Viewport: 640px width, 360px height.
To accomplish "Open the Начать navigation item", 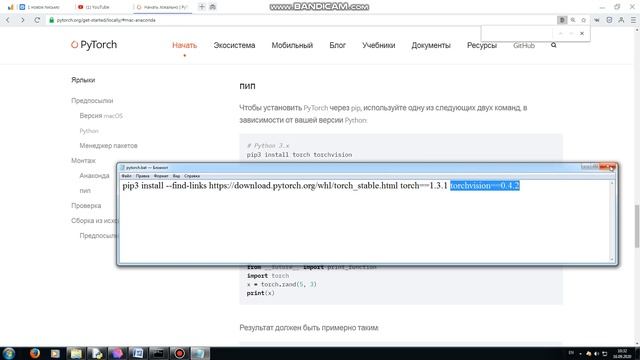I will [184, 45].
